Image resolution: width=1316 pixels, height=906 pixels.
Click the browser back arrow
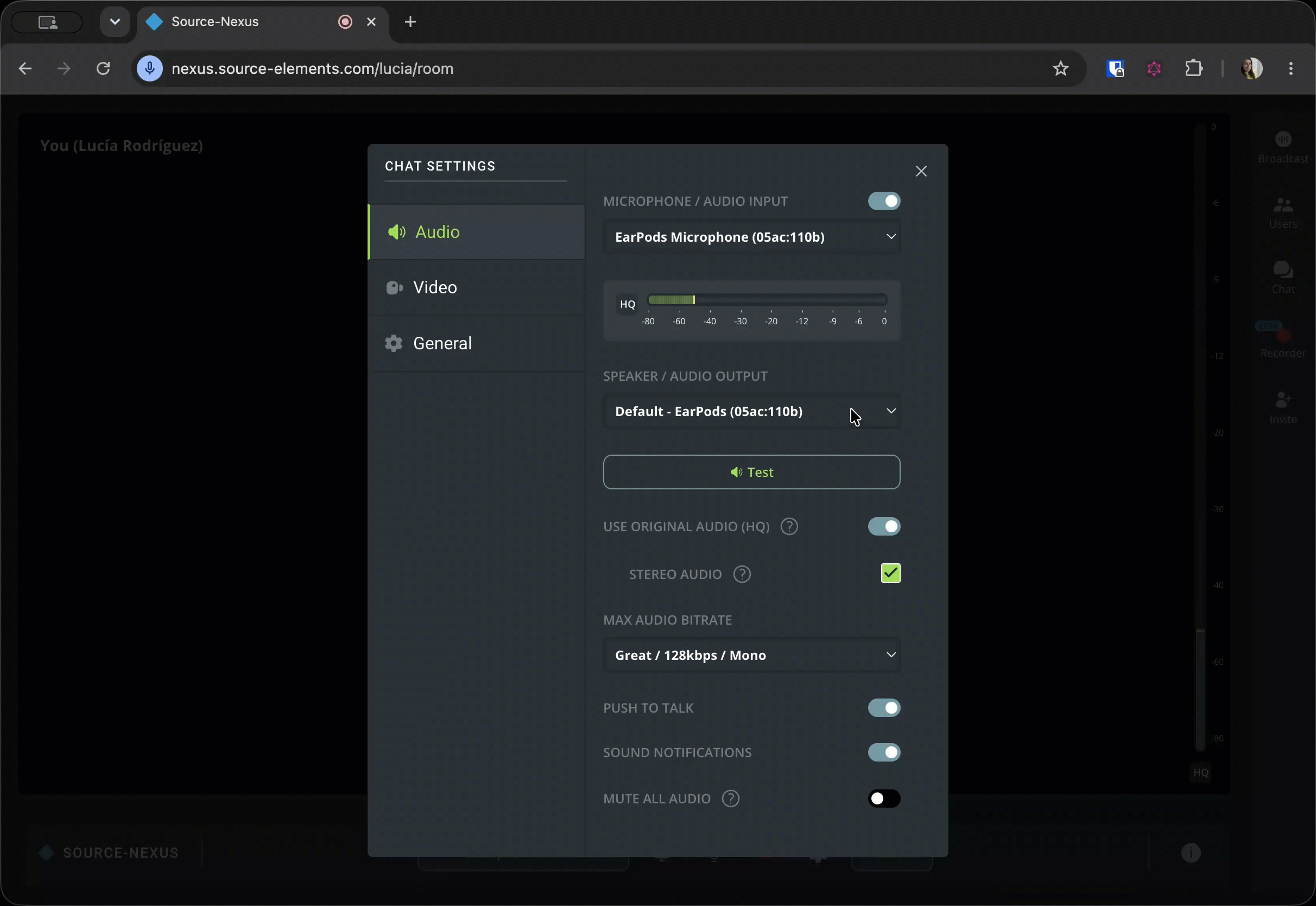[25, 68]
